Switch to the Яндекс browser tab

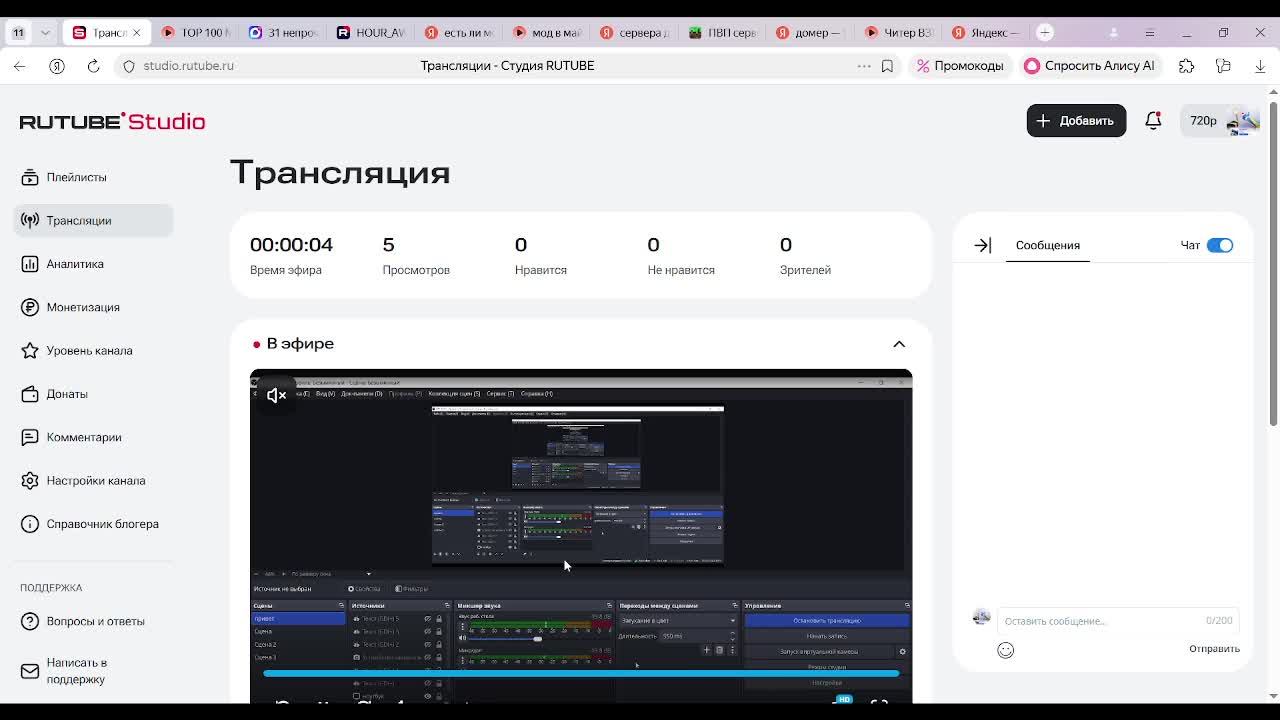click(x=985, y=33)
